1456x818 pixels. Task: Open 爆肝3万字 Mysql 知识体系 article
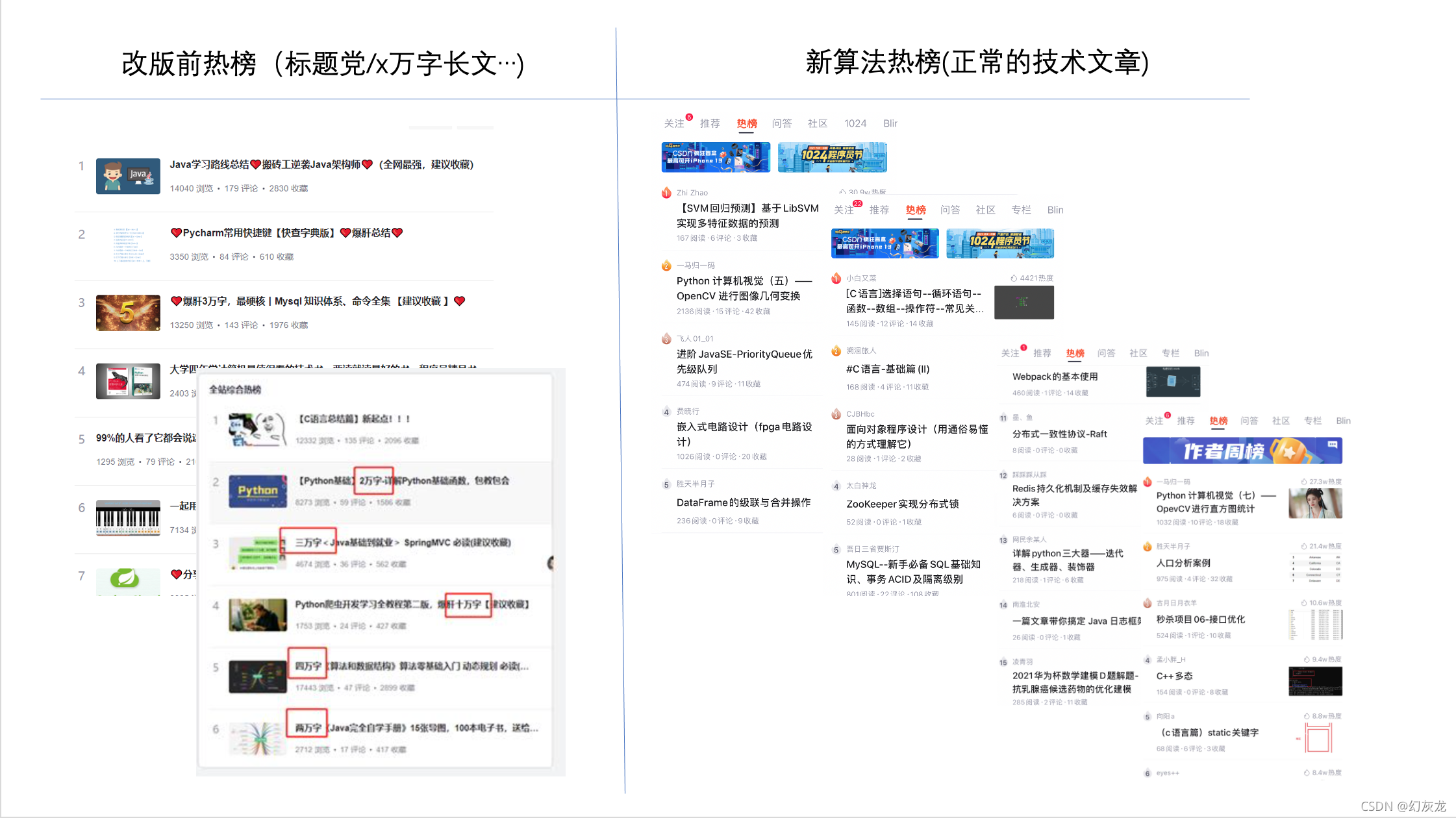click(318, 301)
